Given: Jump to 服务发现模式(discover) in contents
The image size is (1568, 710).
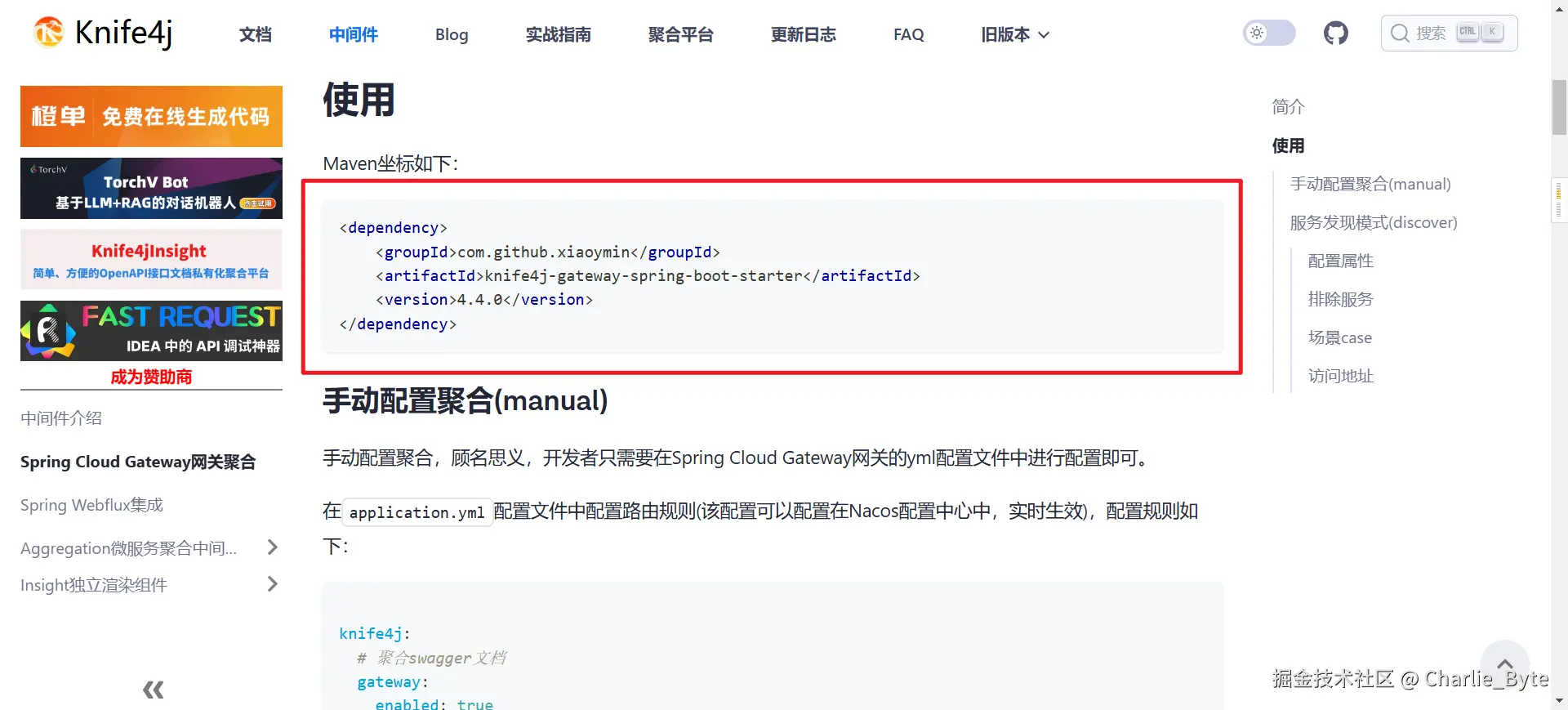Looking at the screenshot, I should [x=1374, y=222].
